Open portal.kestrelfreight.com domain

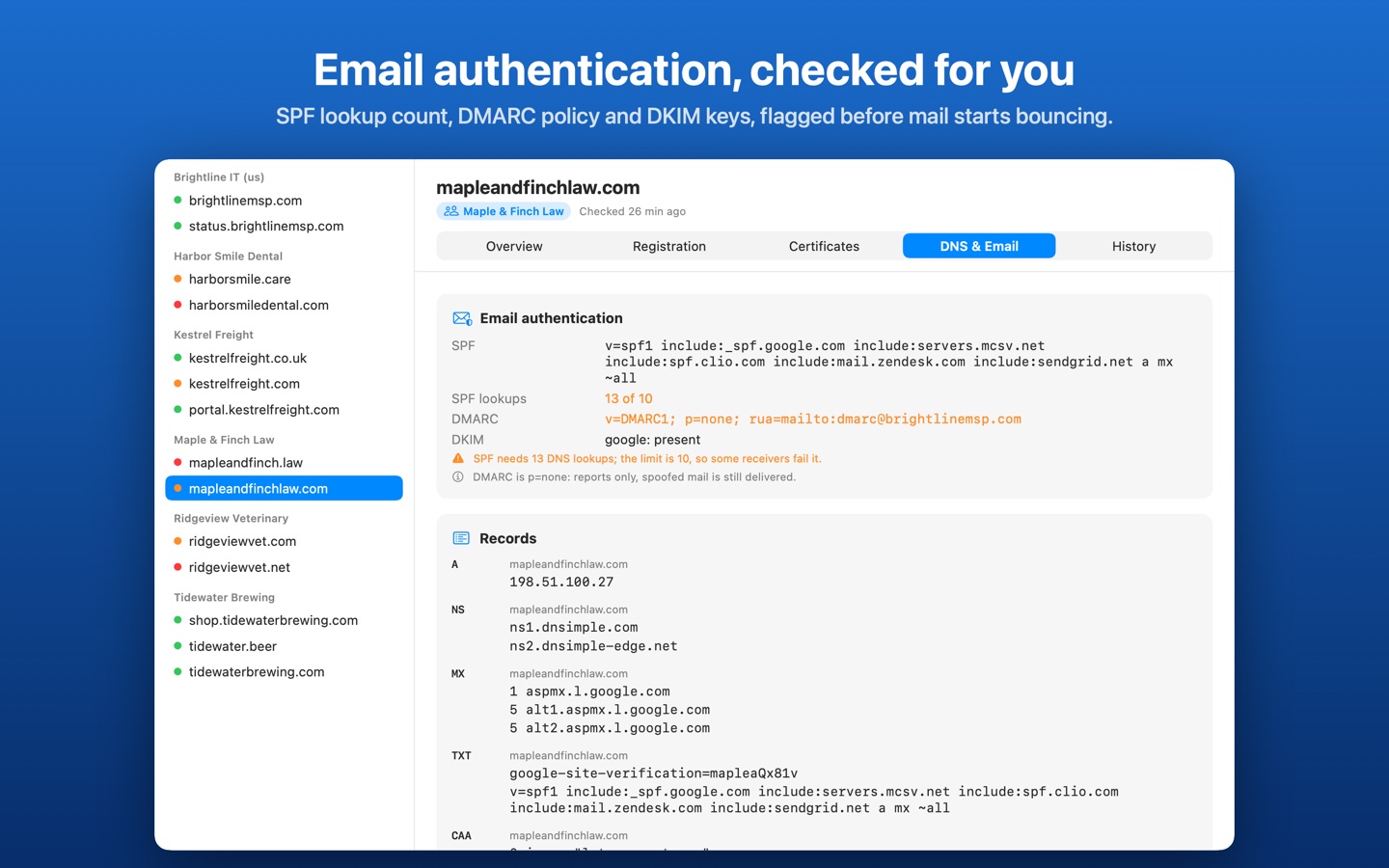click(284, 410)
